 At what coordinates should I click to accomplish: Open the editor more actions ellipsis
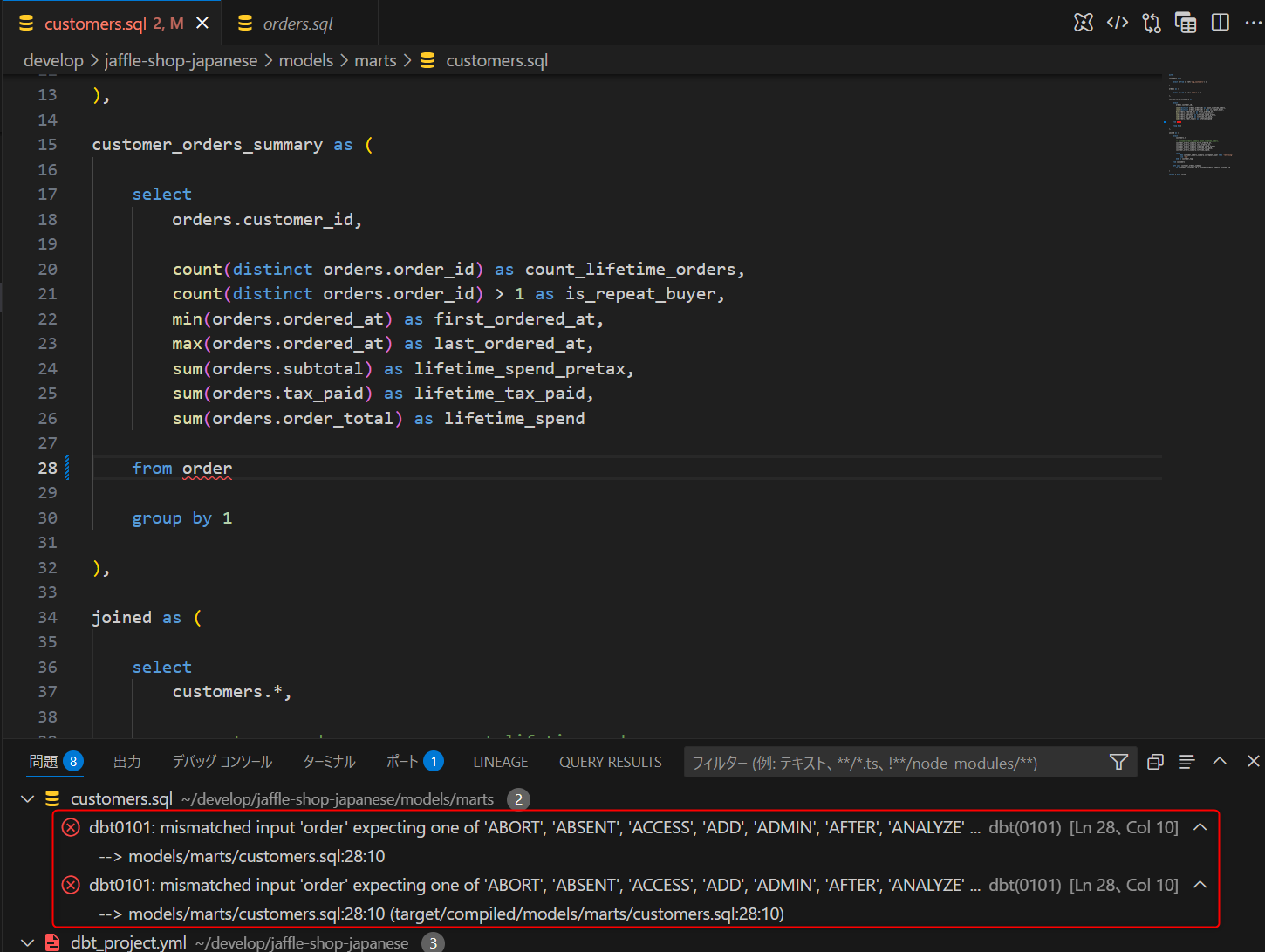[x=1254, y=23]
